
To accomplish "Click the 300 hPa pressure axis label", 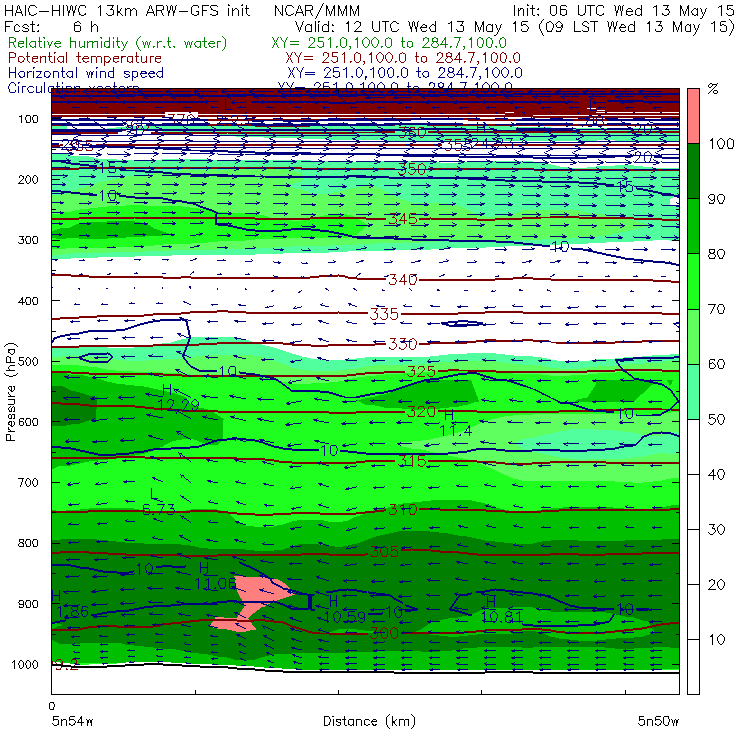I will click(28, 240).
